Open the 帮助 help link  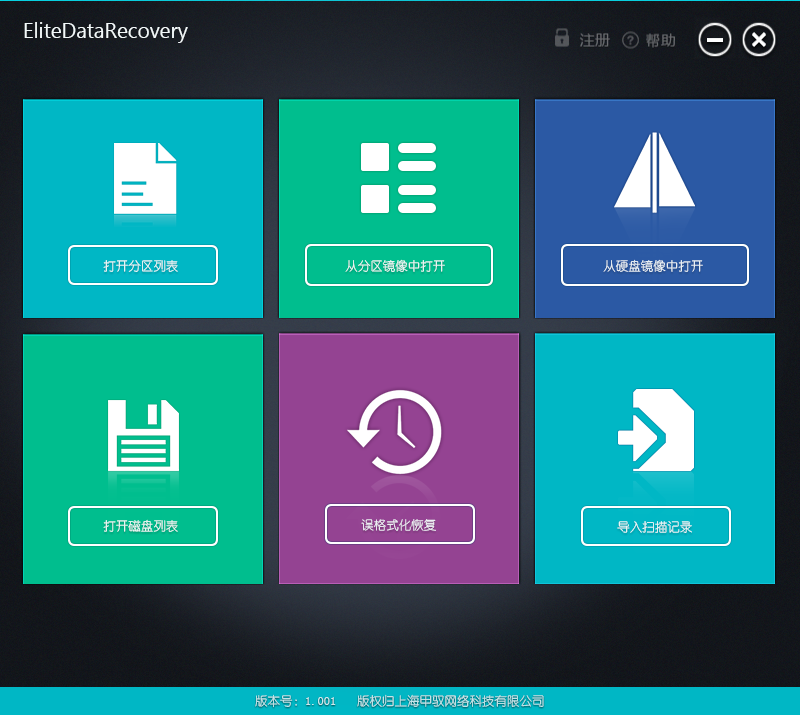click(x=660, y=40)
